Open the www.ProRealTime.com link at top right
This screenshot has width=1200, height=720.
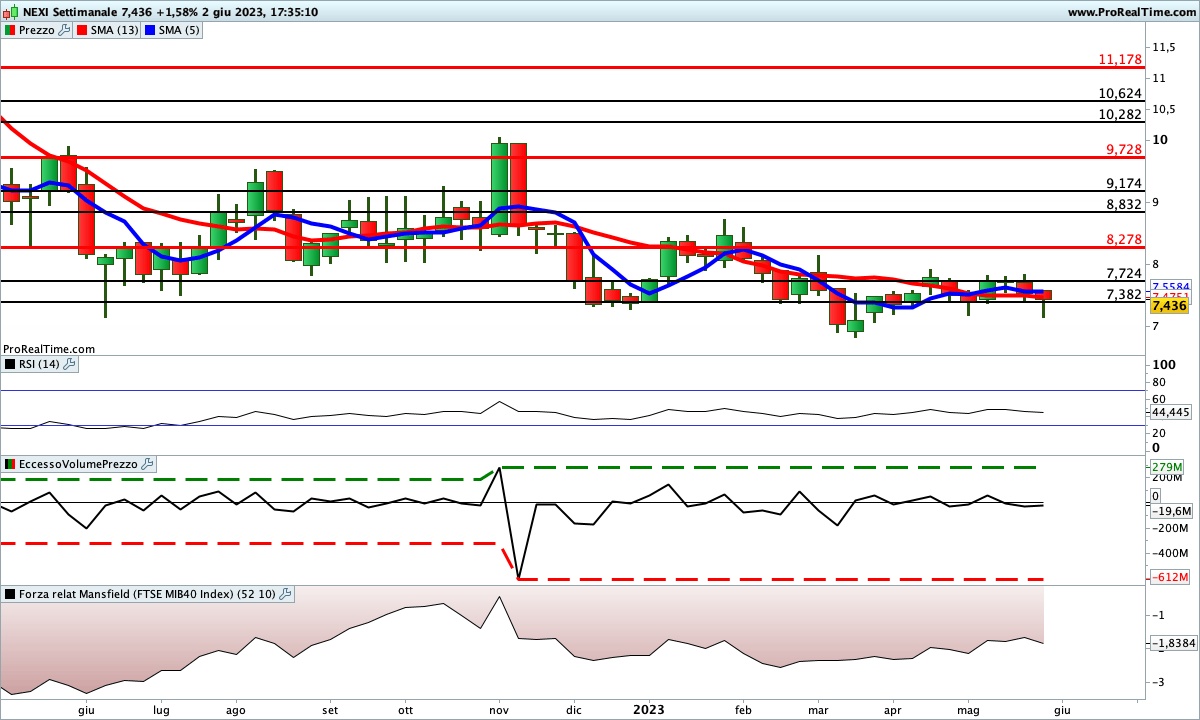coord(1132,11)
